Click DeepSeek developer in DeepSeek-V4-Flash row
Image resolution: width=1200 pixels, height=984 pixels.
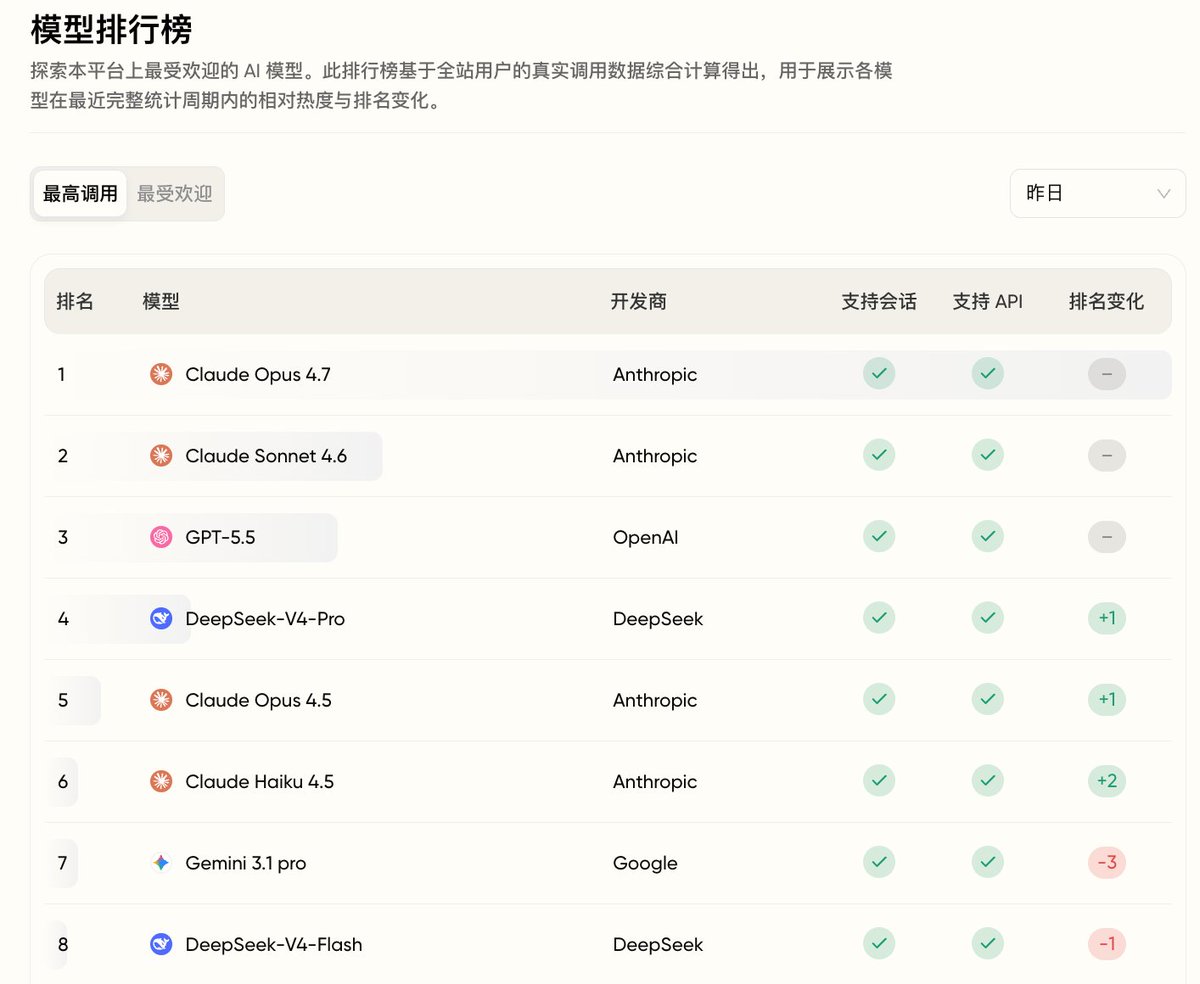pyautogui.click(x=658, y=945)
